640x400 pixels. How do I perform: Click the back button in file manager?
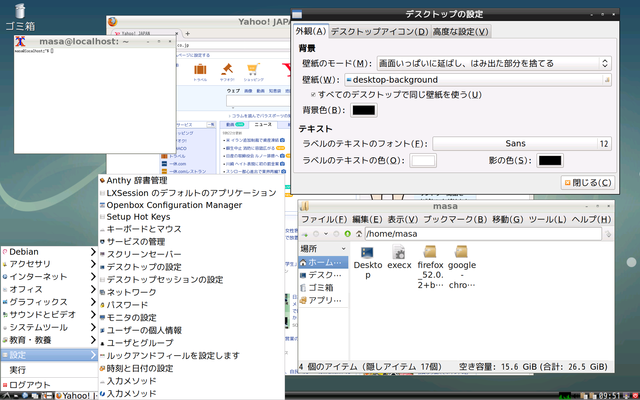316,234
